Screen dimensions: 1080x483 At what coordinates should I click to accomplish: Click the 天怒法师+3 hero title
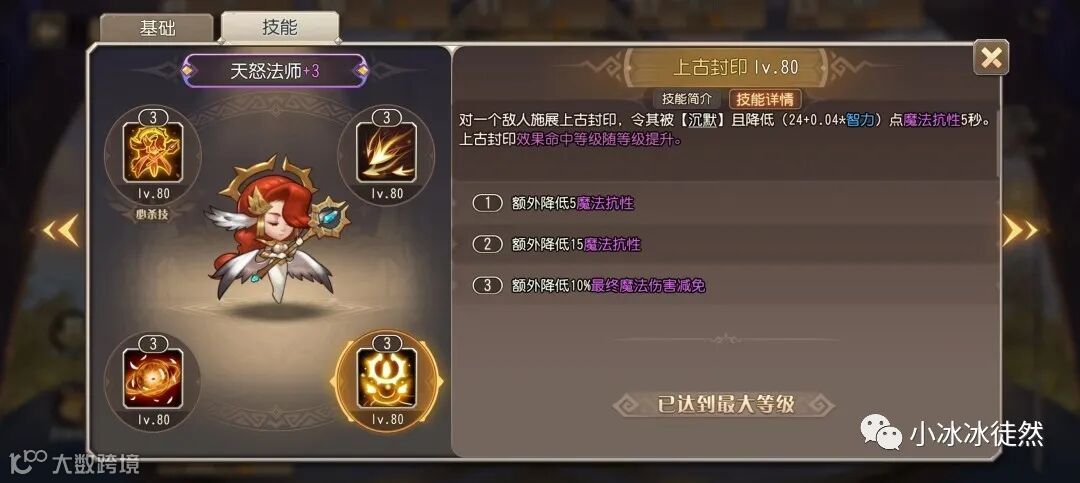point(274,71)
